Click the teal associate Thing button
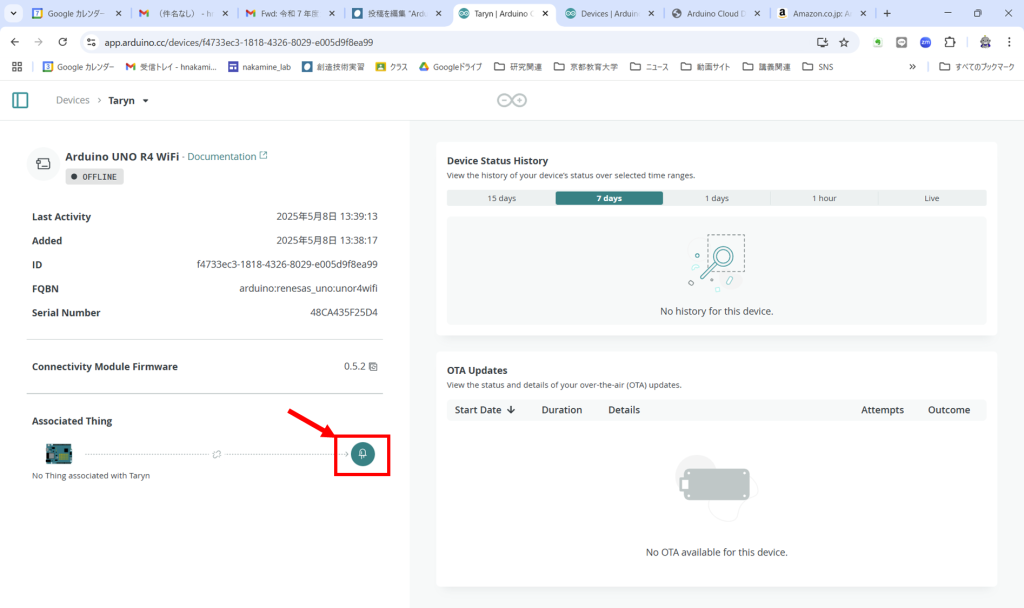Image resolution: width=1024 pixels, height=608 pixels. (362, 454)
